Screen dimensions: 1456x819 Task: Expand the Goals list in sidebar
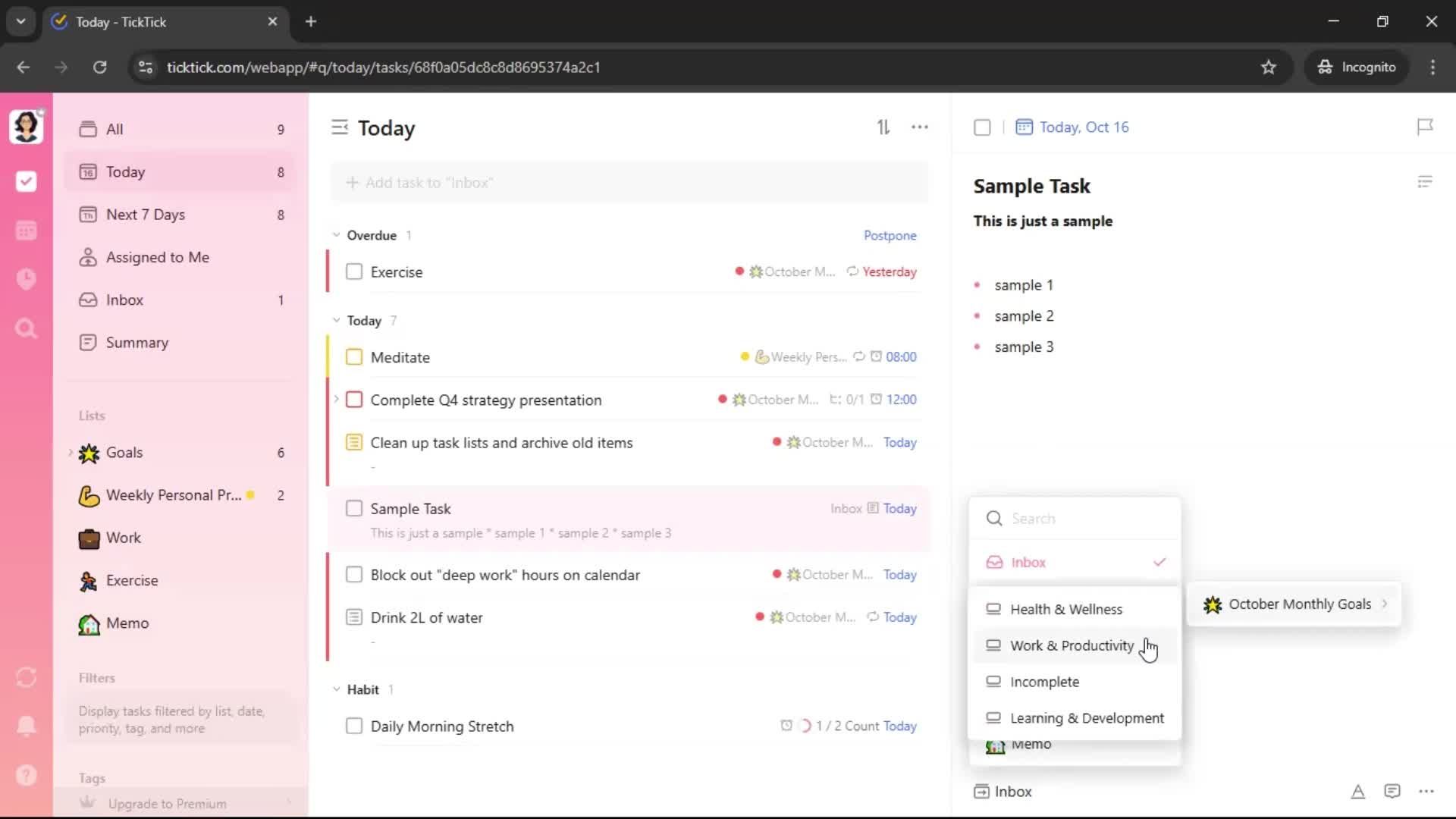71,453
